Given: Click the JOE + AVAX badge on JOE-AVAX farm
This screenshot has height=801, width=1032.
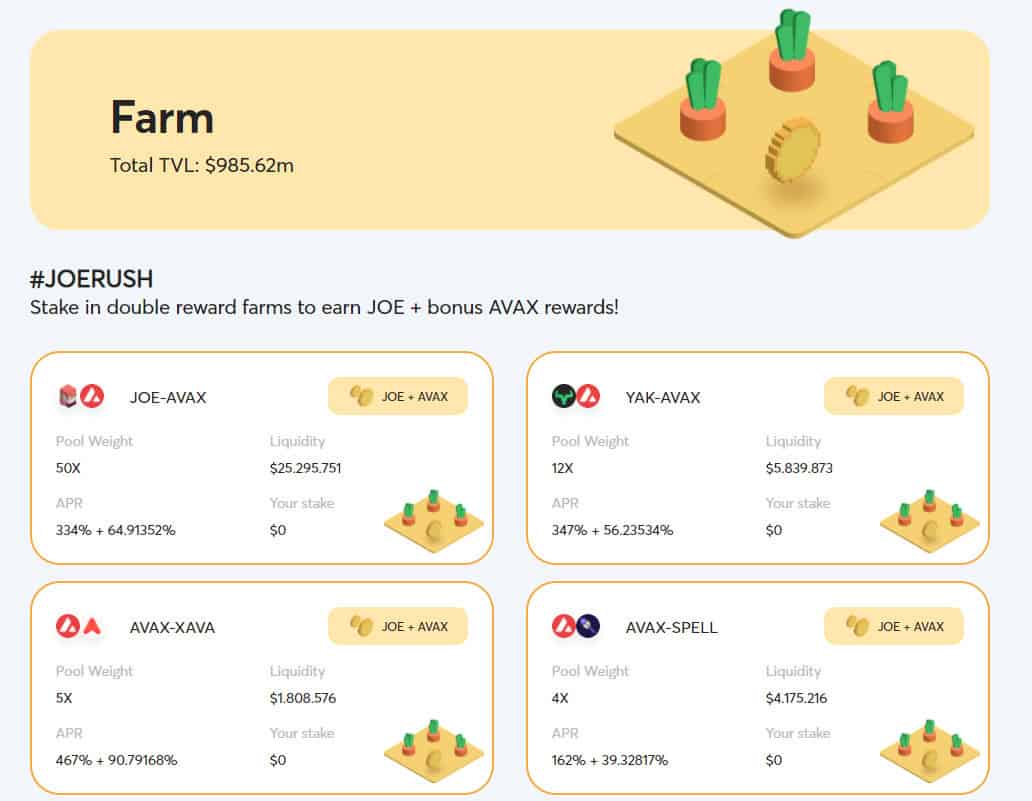Looking at the screenshot, I should pos(398,396).
